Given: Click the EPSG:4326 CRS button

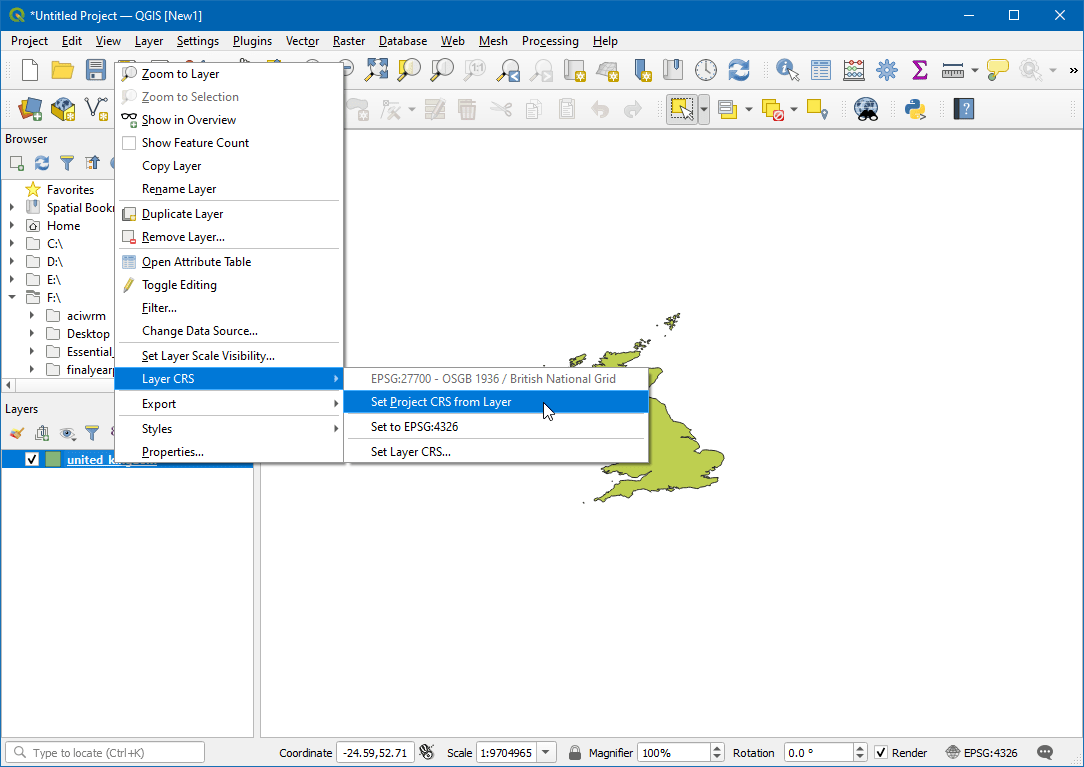Looking at the screenshot, I should (x=991, y=752).
